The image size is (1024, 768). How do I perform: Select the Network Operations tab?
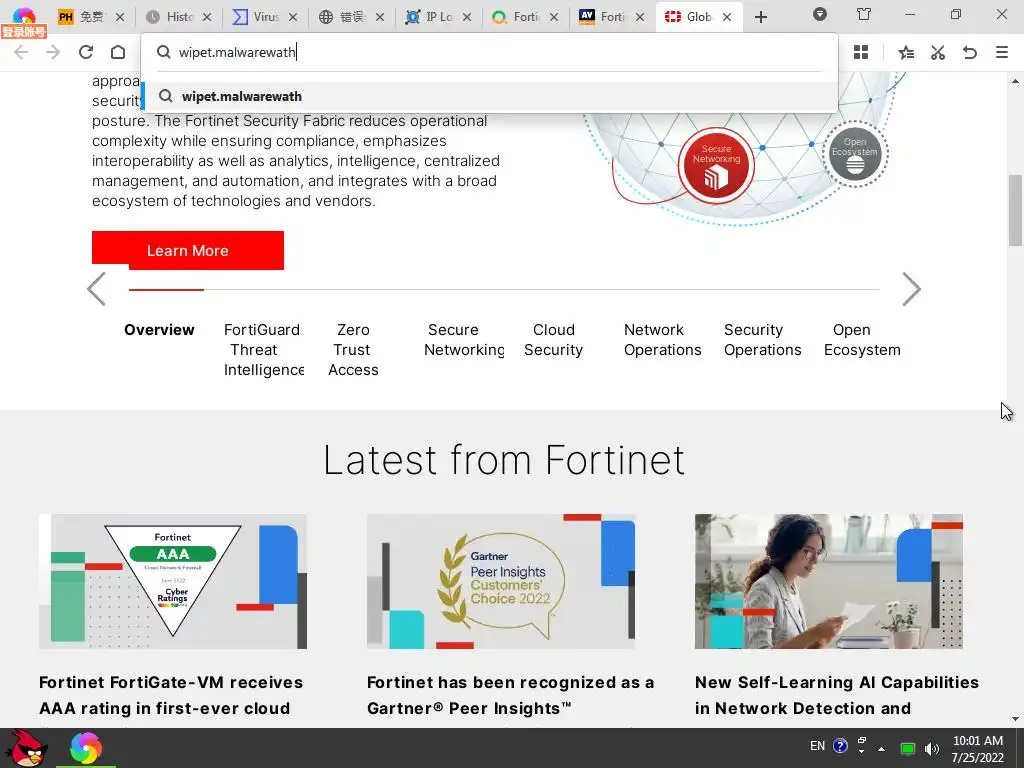663,340
